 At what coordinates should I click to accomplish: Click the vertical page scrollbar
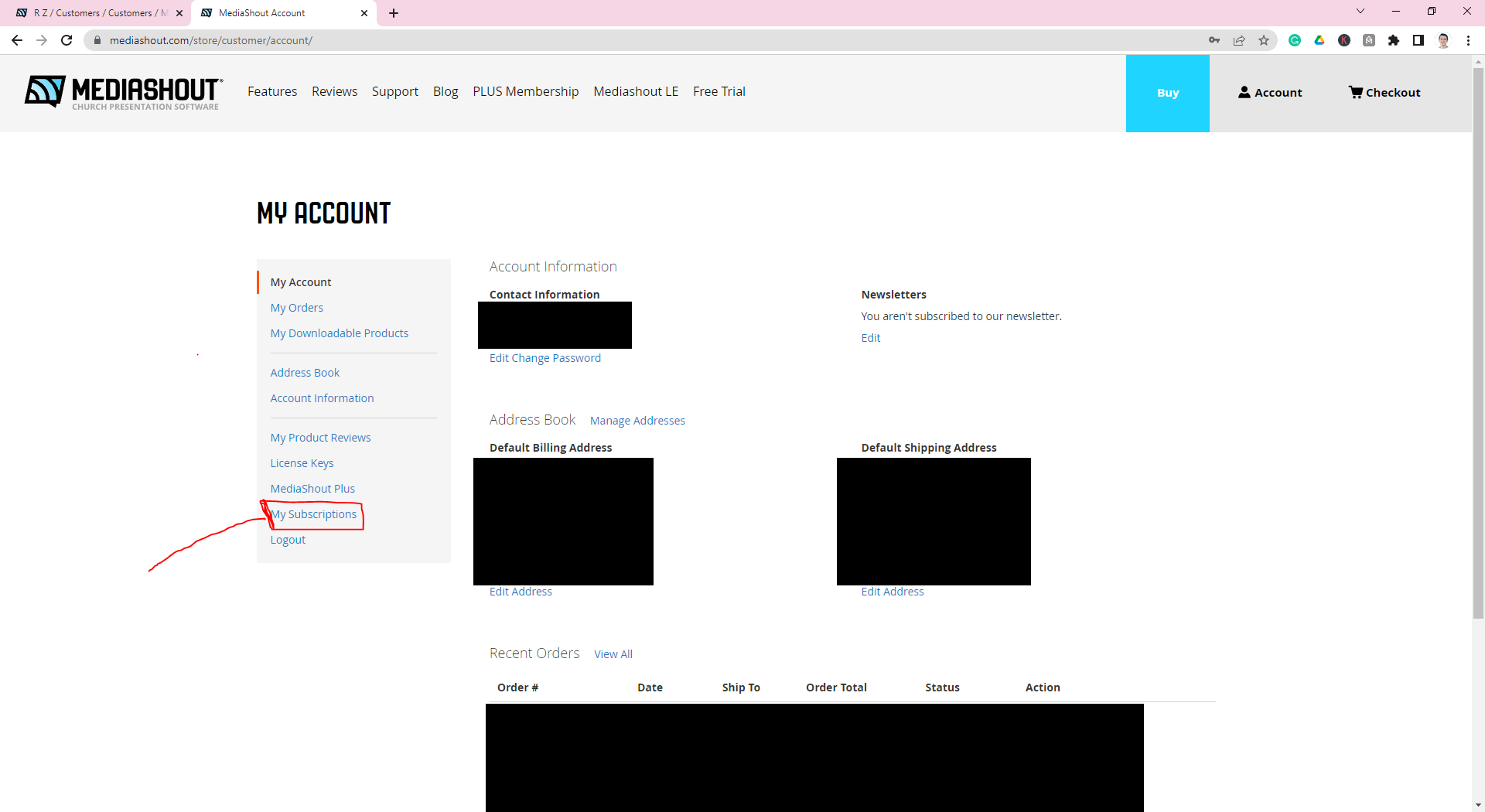point(1478,344)
